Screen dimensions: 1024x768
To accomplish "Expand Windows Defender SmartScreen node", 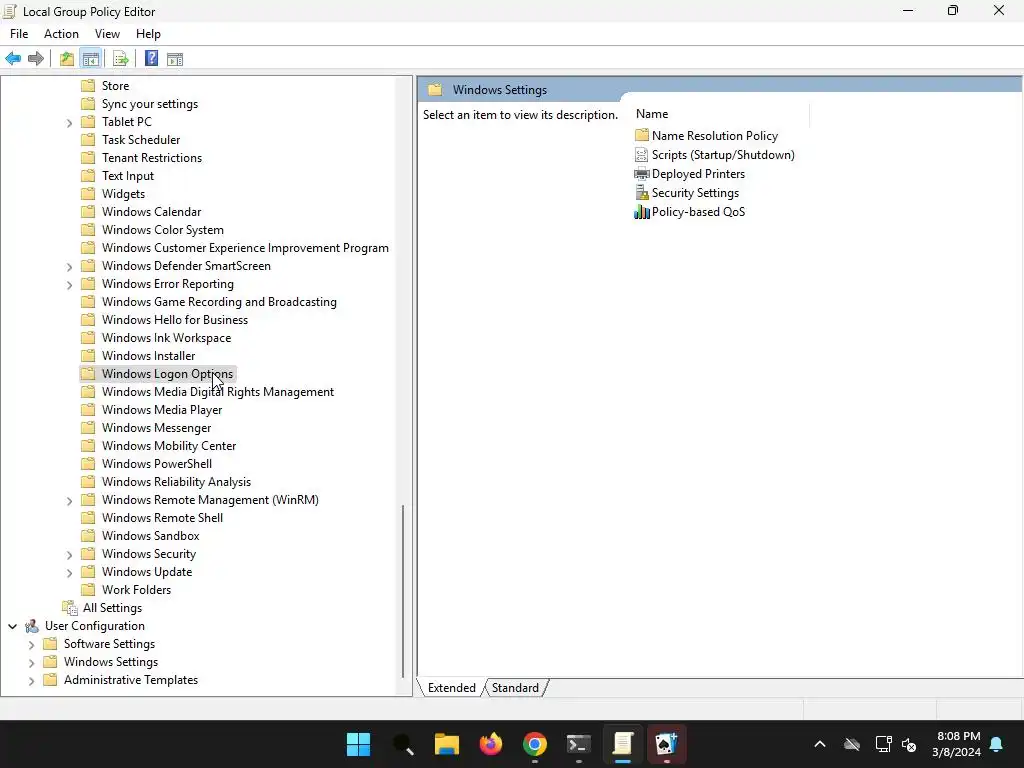I will click(69, 266).
